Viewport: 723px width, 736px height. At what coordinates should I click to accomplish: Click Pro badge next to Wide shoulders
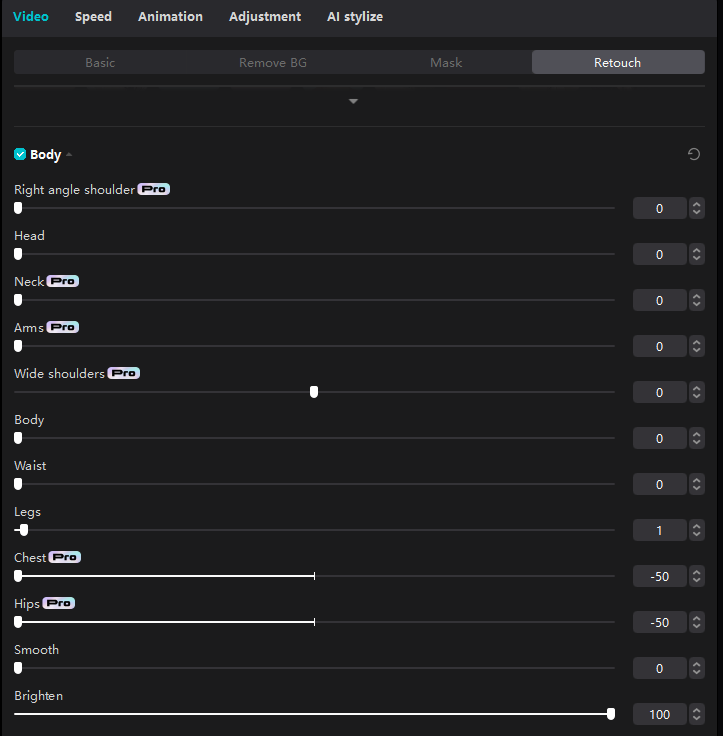(123, 373)
